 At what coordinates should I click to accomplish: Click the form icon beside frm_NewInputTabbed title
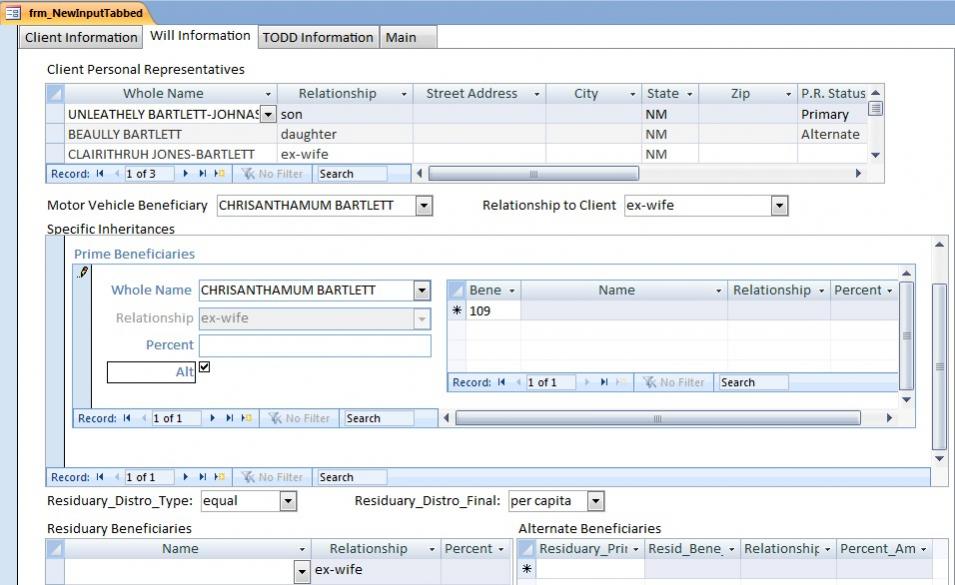13,13
